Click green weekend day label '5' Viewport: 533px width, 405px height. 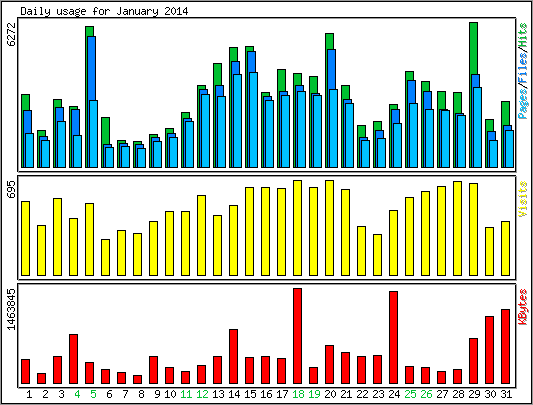point(93,394)
